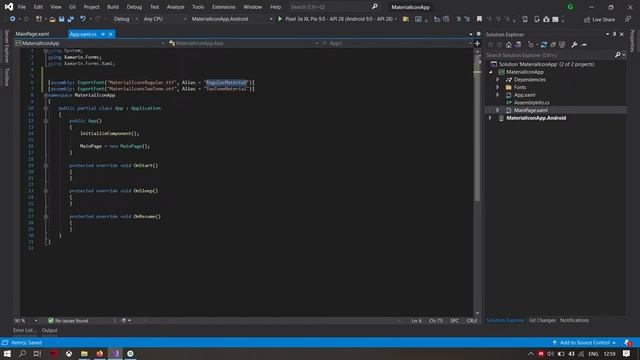This screenshot has height=360, width=640.
Task: Open the Windows Start menu
Action: point(7,353)
